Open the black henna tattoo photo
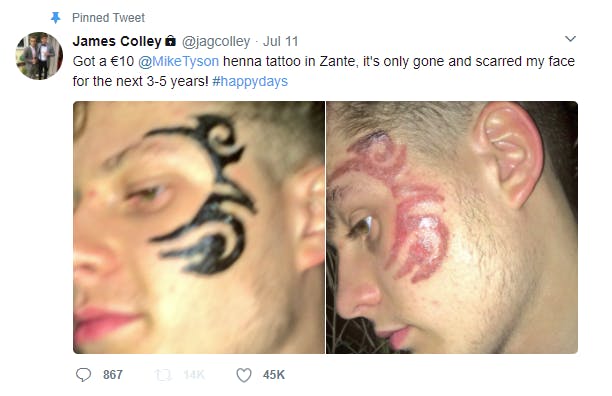 coord(199,227)
